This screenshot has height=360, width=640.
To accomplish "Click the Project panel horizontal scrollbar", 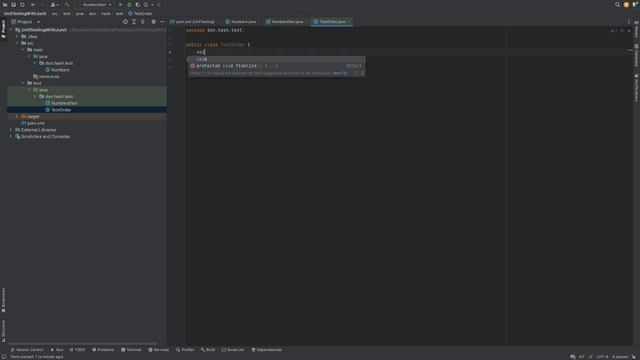I will pos(83,344).
